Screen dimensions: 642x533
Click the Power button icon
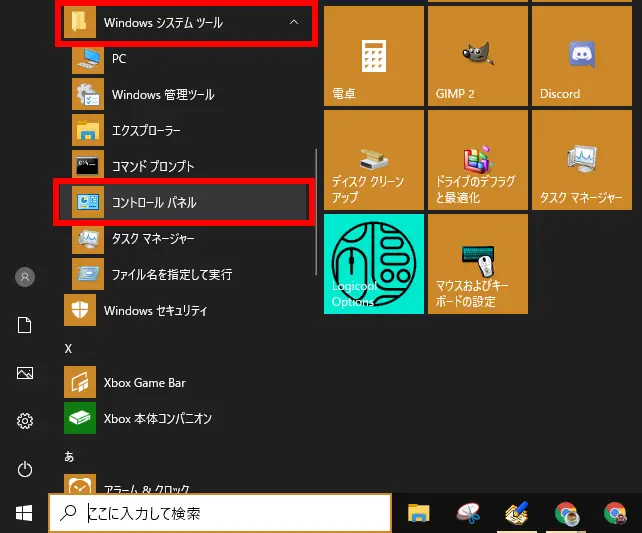click(25, 469)
